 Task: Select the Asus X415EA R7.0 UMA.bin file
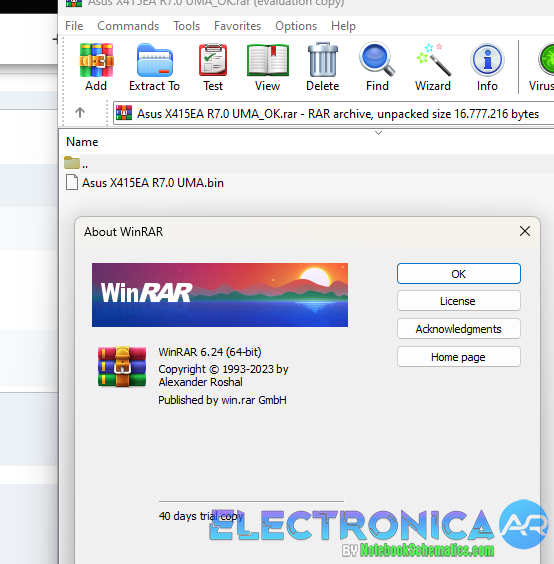145,183
